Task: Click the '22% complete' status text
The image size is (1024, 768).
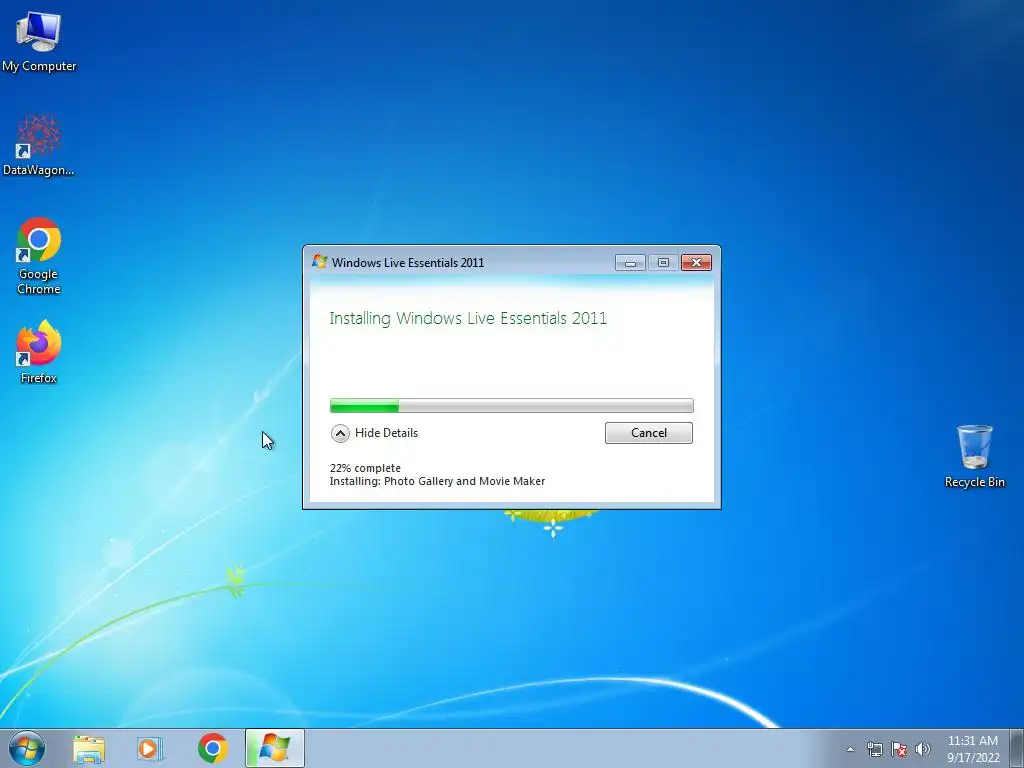Action: click(x=365, y=468)
